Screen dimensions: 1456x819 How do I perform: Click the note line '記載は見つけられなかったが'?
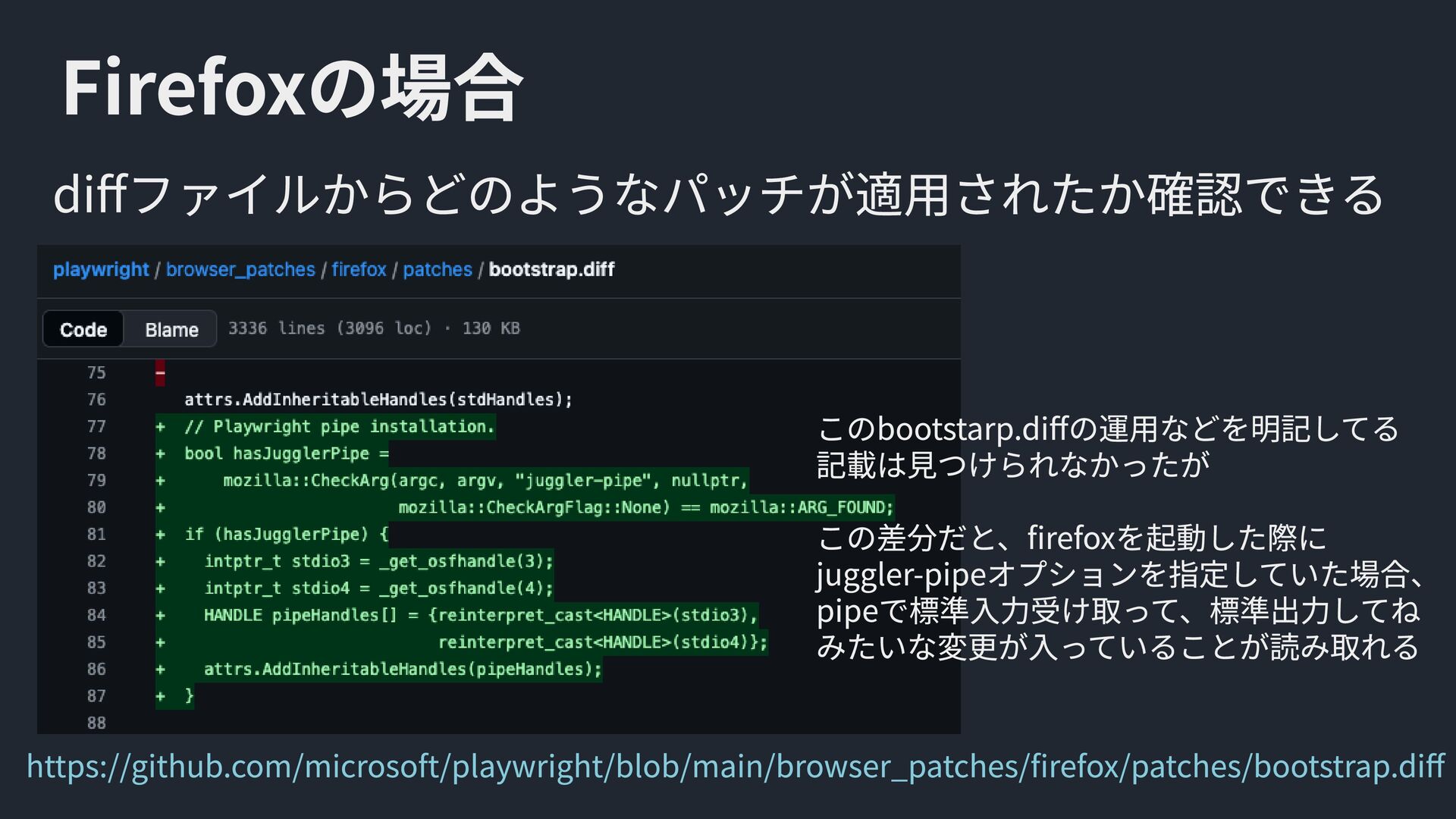point(1013,464)
